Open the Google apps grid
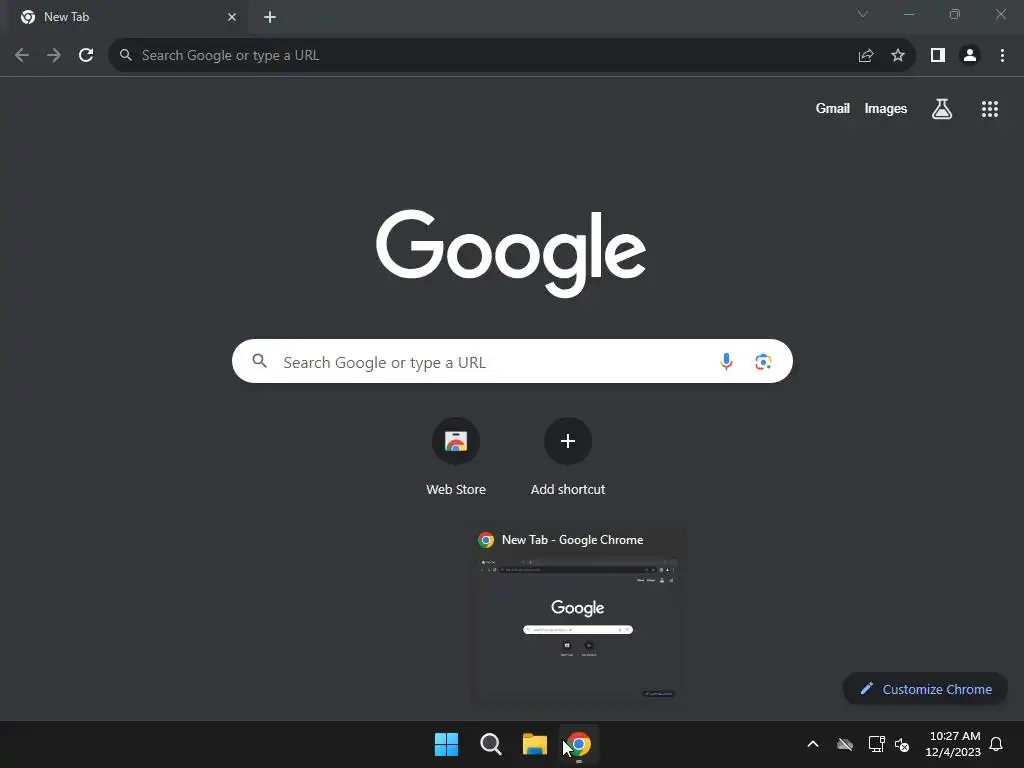This screenshot has width=1024, height=768. click(990, 109)
